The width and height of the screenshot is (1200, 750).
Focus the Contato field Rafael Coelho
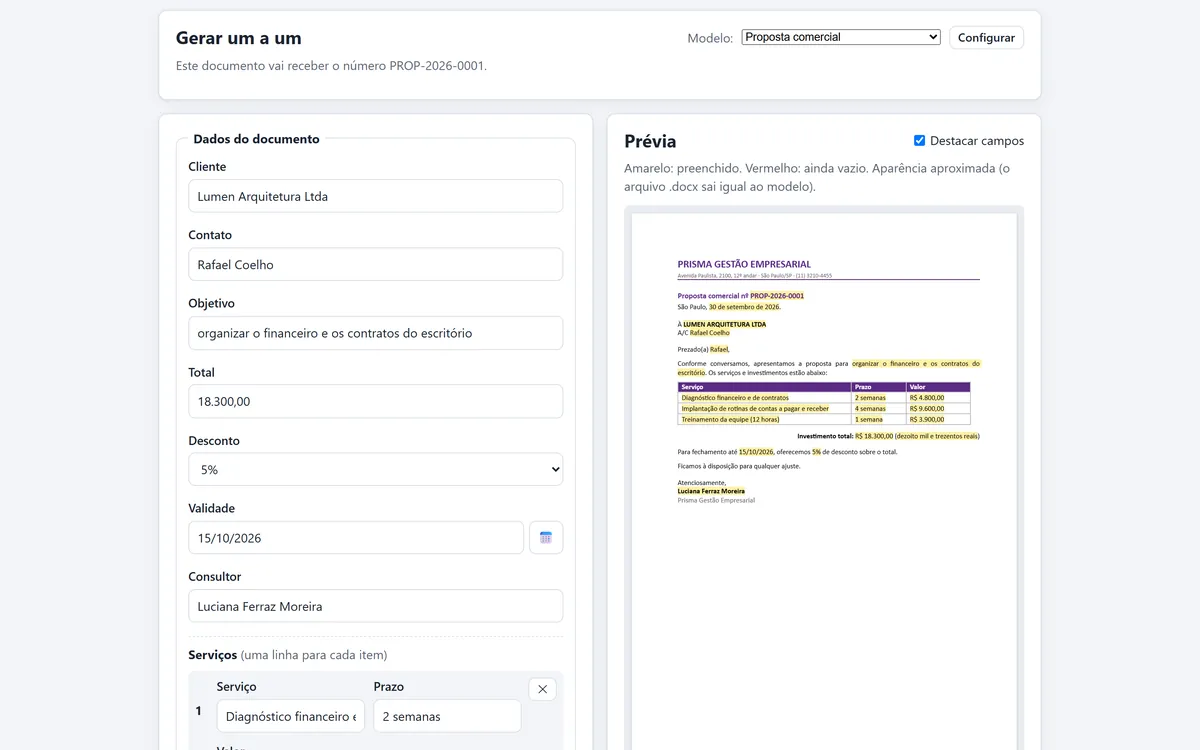376,264
